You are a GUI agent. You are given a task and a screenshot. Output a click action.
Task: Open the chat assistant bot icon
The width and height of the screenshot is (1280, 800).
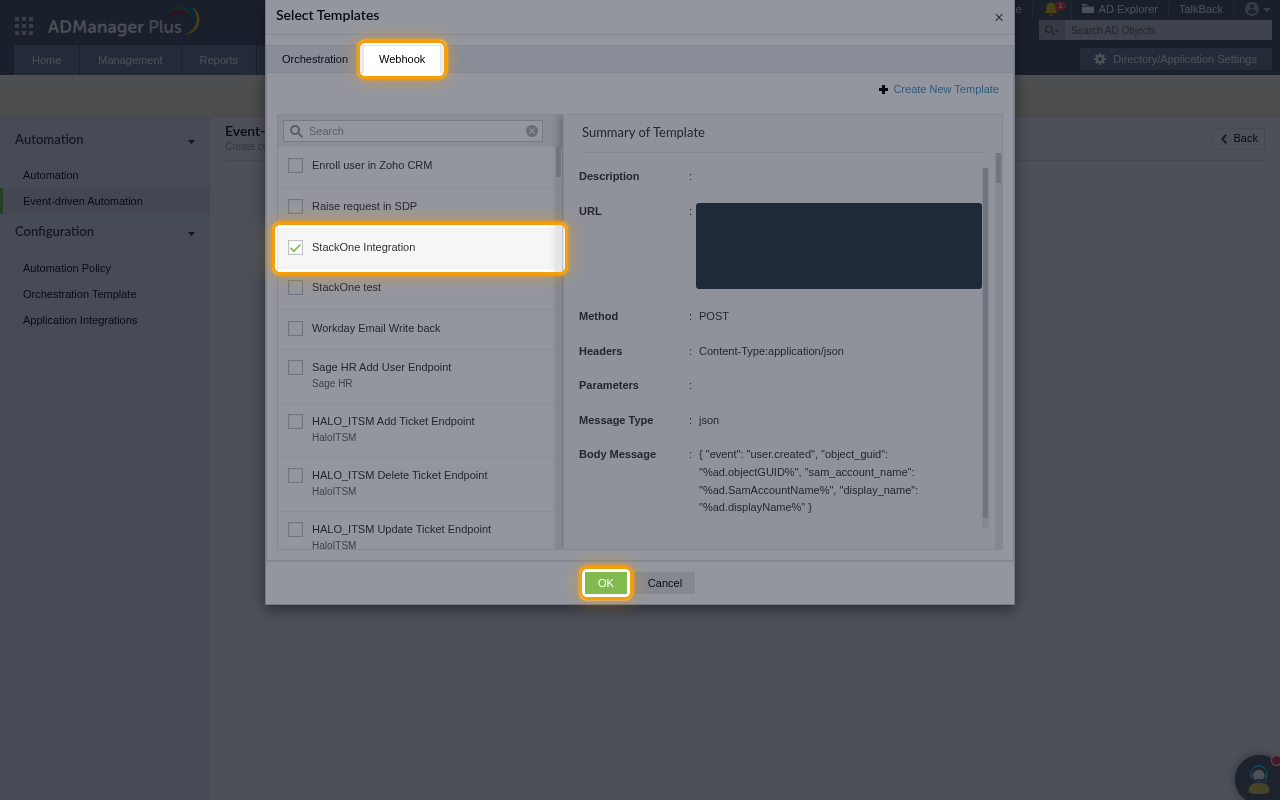[x=1258, y=778]
